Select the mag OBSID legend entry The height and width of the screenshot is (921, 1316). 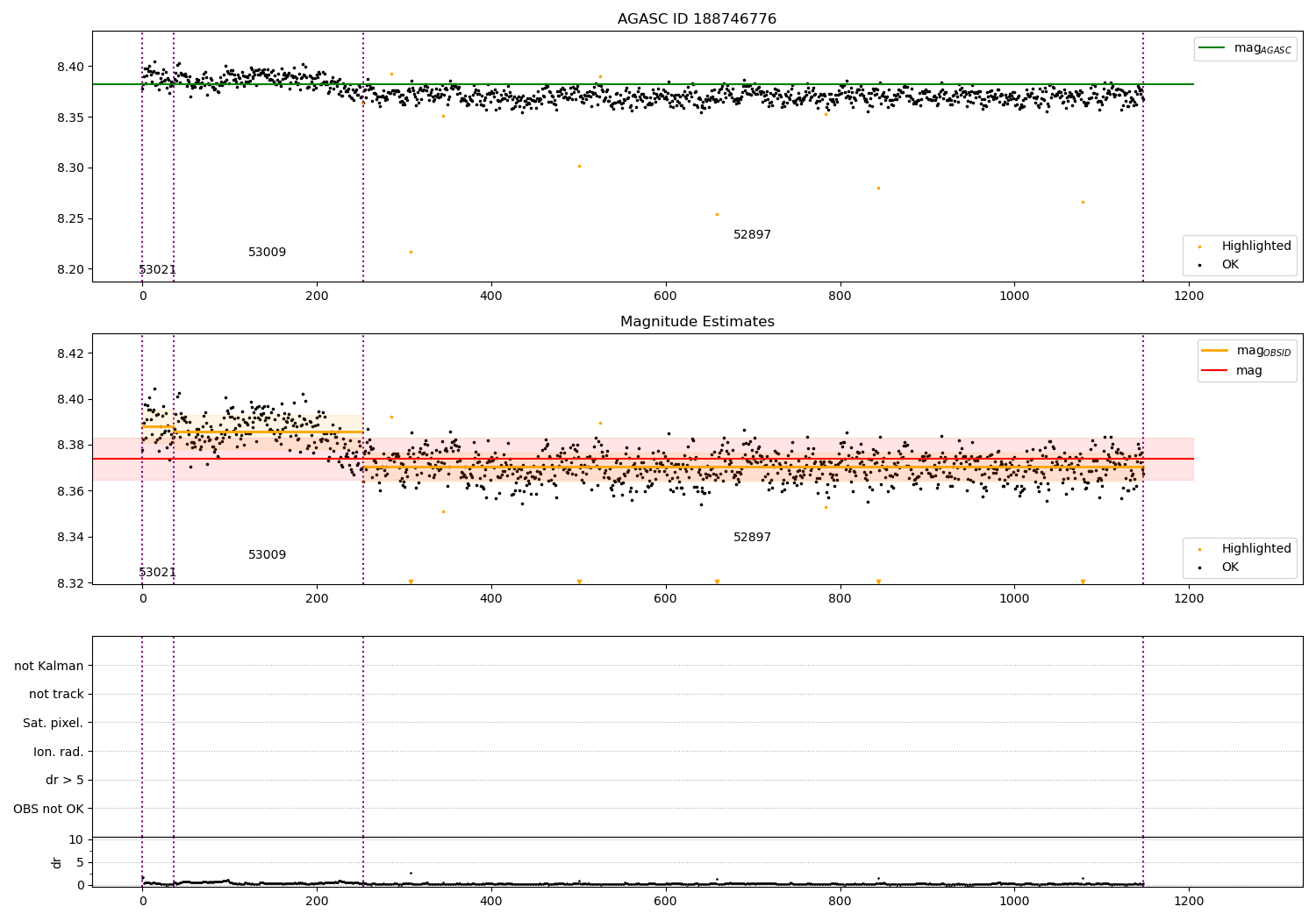pyautogui.click(x=1246, y=351)
